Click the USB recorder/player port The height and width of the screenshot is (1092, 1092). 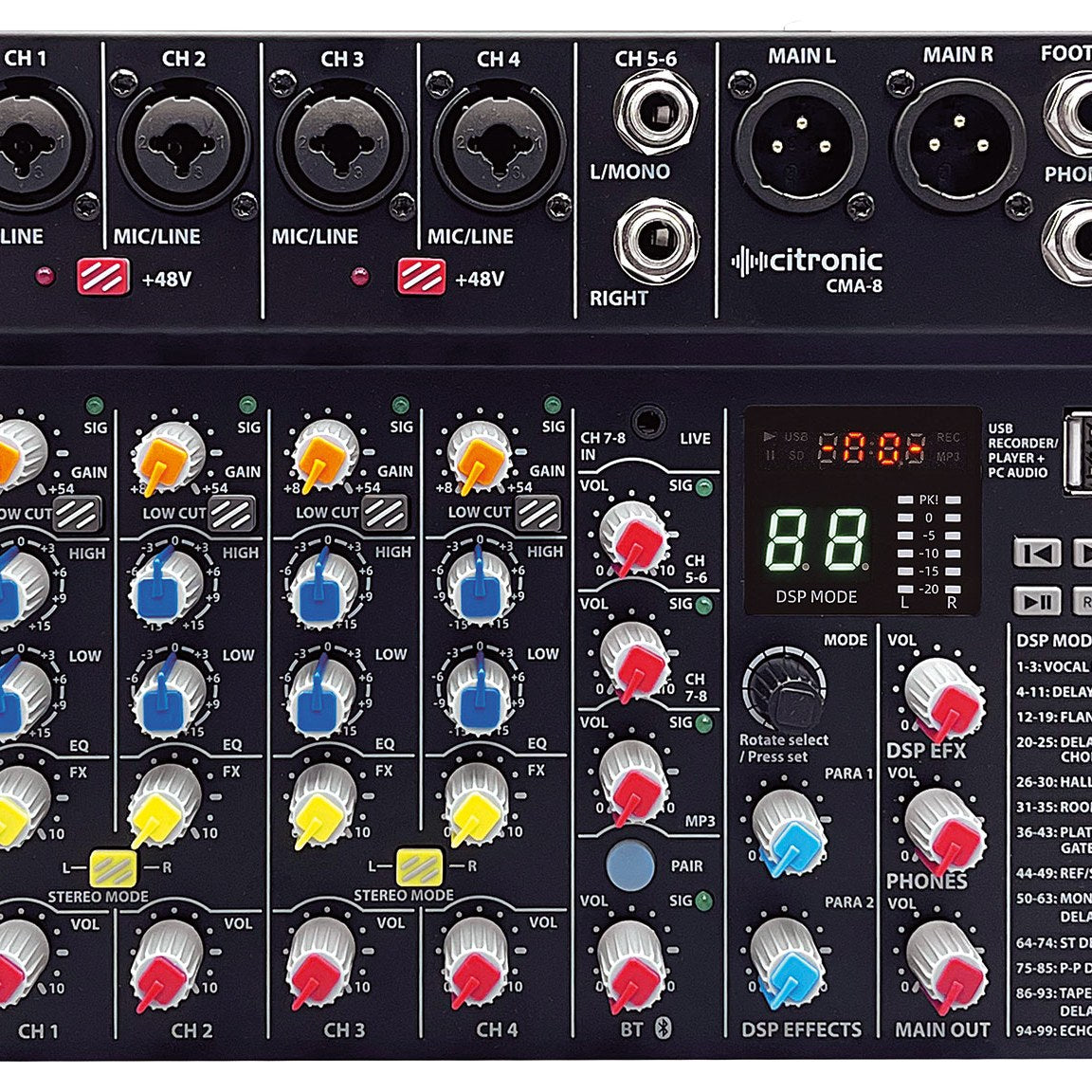1078,453
